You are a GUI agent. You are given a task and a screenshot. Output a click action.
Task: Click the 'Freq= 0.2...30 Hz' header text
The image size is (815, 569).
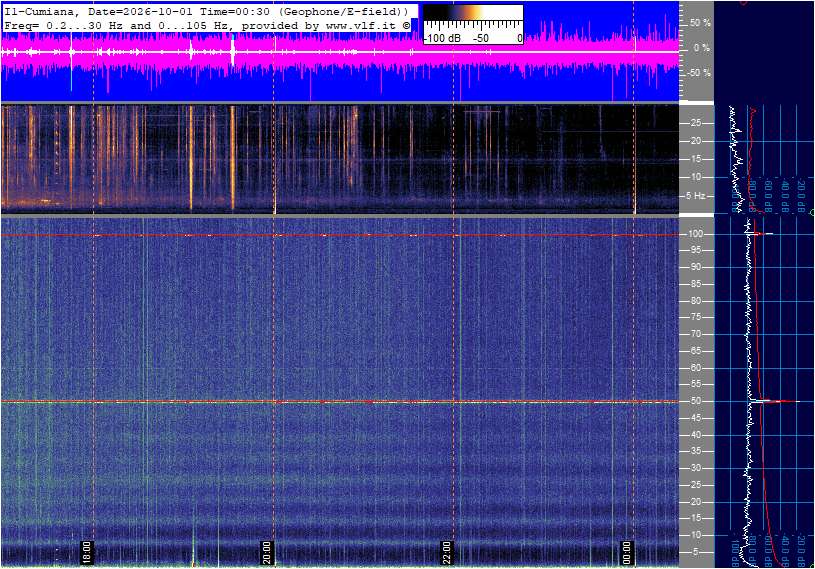pyautogui.click(x=63, y=25)
